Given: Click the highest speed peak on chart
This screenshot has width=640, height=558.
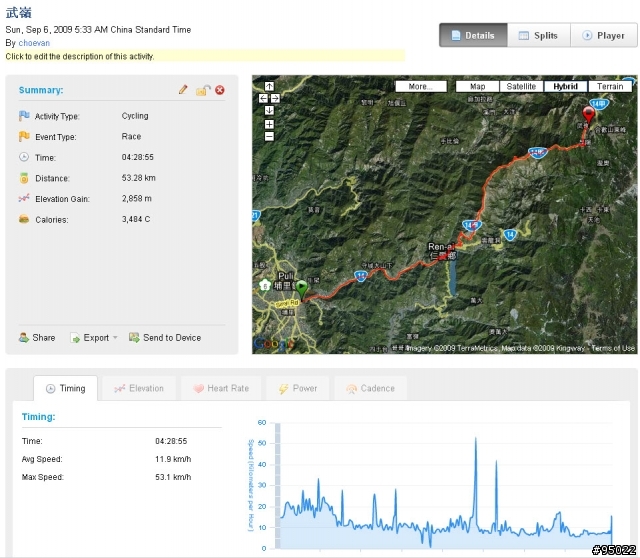Looking at the screenshot, I should tap(476, 439).
